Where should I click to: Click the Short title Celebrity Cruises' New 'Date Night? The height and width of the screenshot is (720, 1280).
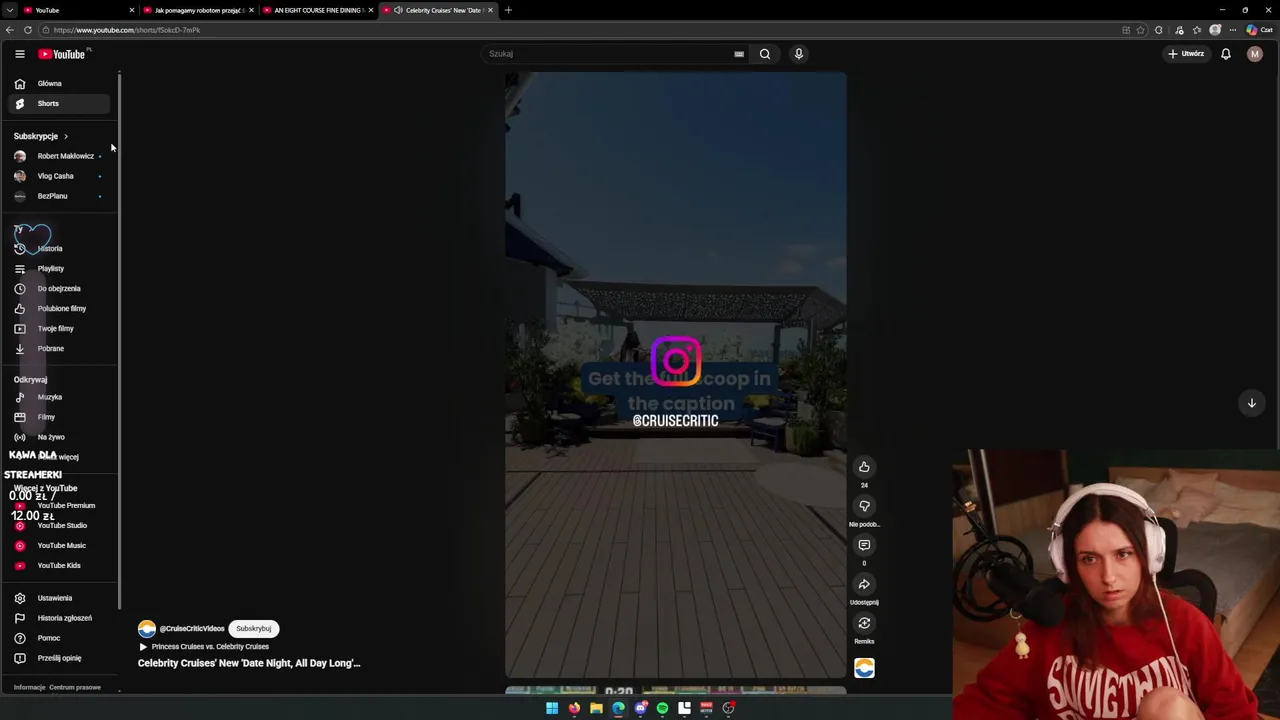click(249, 663)
